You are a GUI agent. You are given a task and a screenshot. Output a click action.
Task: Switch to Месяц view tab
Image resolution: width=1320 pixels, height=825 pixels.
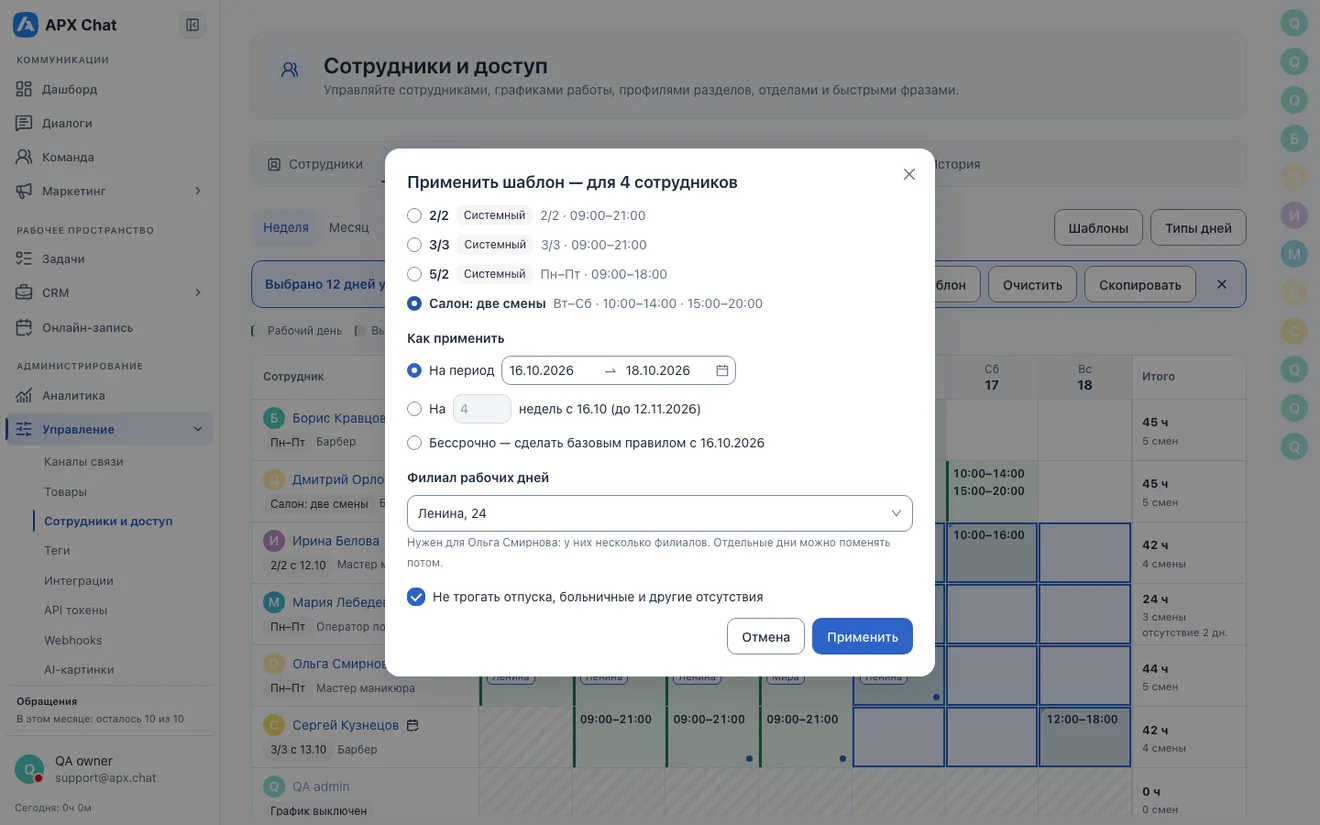point(349,227)
